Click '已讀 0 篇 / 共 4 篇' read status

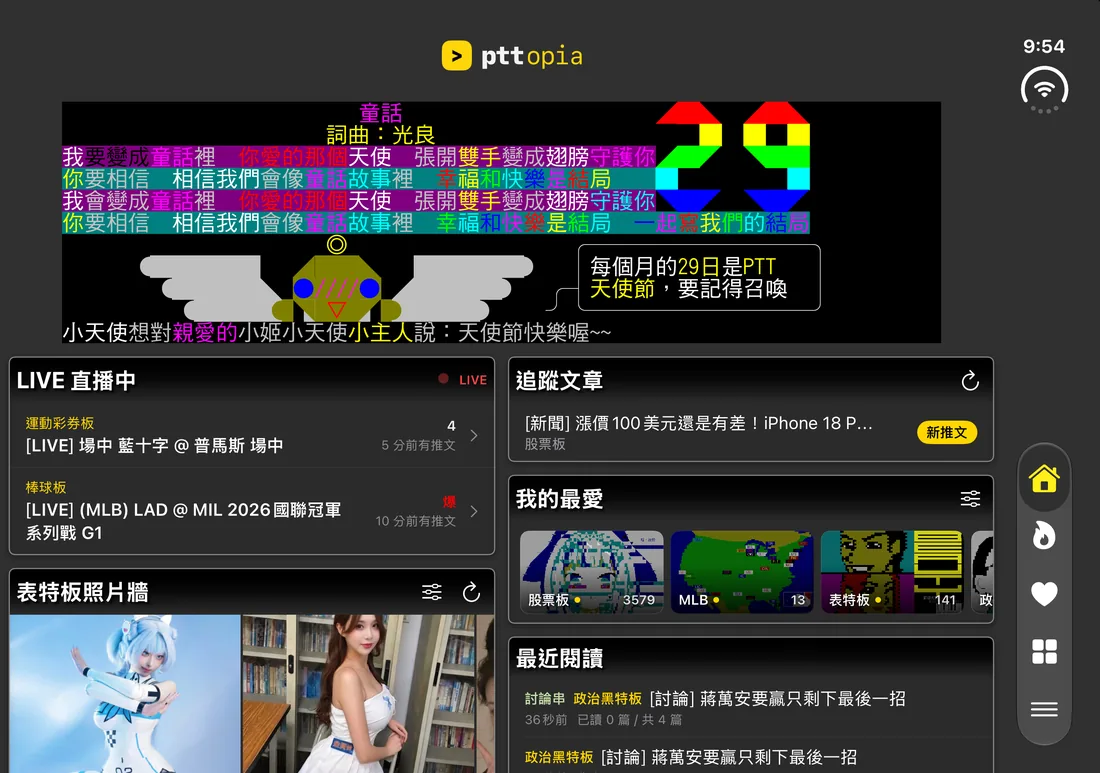(629, 720)
